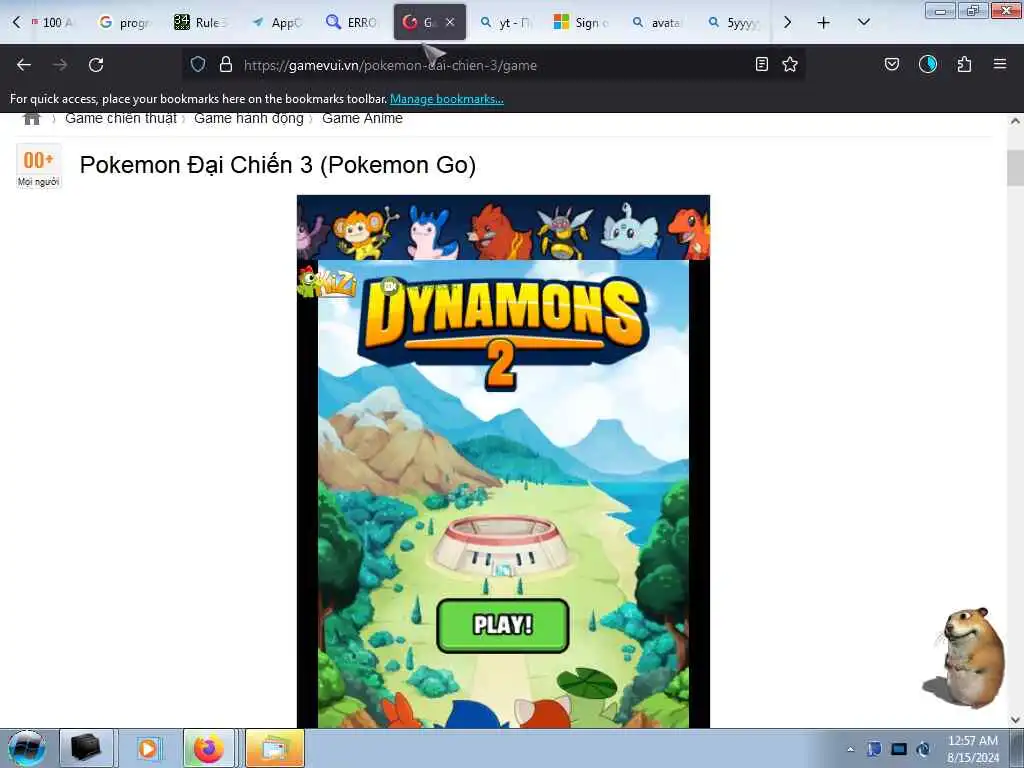Switch to the 'ERRO' tab
This screenshot has width=1024, height=768.
click(353, 23)
